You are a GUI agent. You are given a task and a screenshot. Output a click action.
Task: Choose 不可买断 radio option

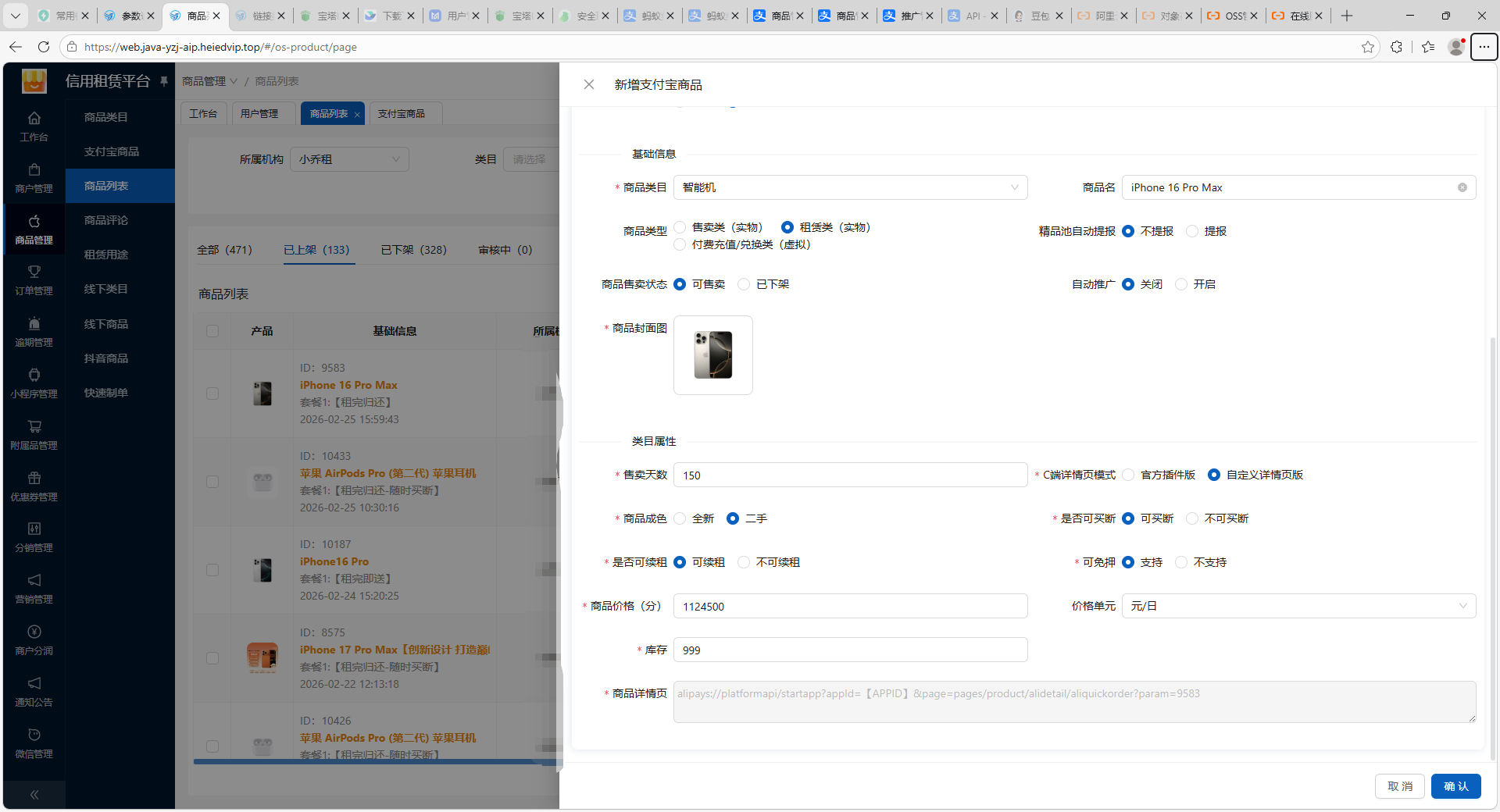[1192, 518]
